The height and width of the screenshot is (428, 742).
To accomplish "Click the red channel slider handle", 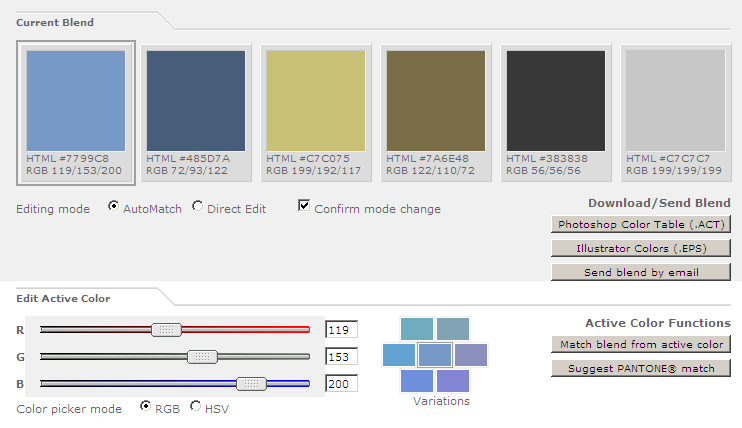I will 166,330.
